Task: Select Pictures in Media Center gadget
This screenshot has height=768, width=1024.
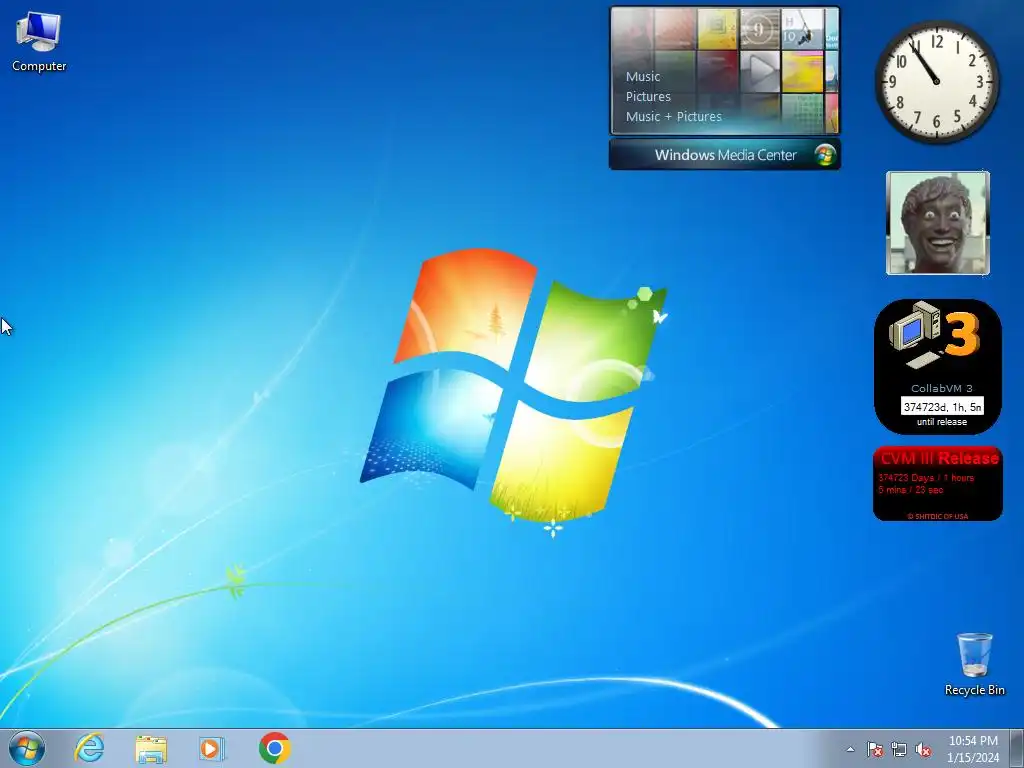Action: [648, 97]
